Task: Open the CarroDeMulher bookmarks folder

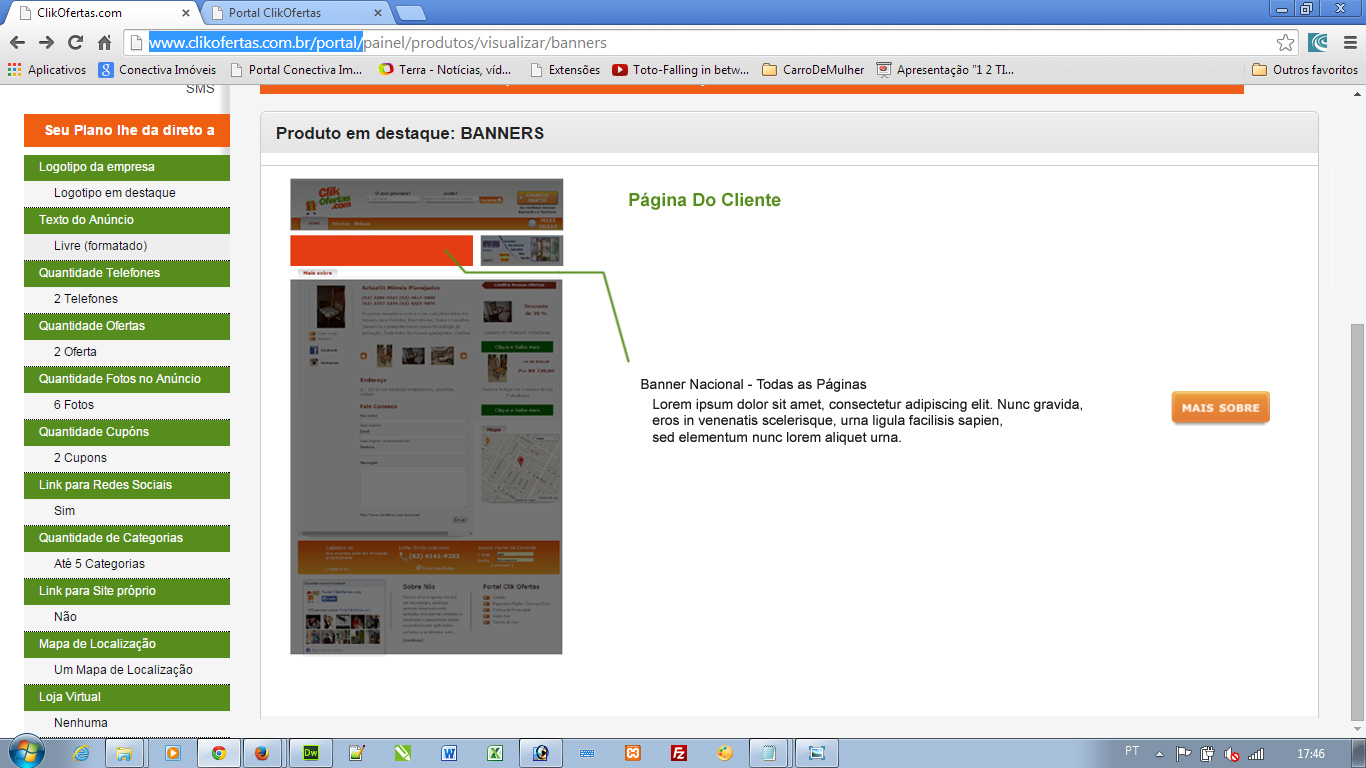Action: 813,70
